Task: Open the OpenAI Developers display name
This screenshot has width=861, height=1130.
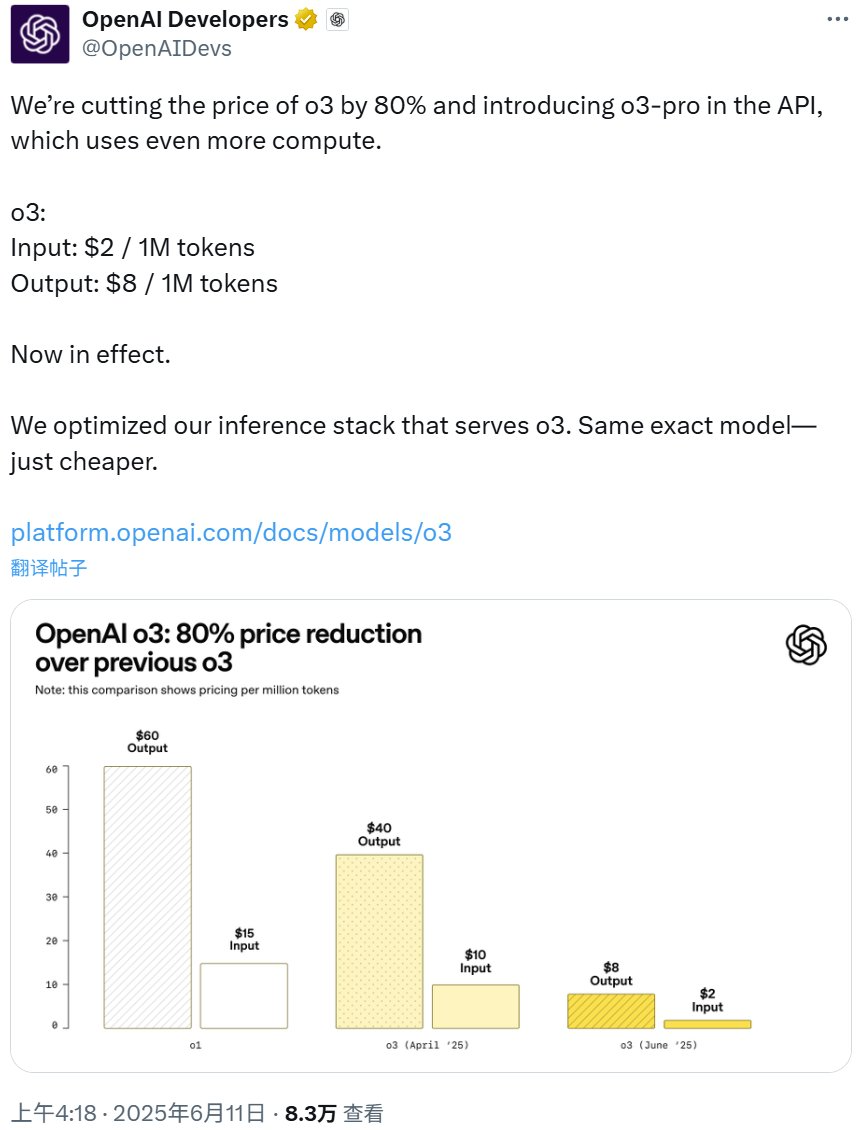Action: point(185,20)
